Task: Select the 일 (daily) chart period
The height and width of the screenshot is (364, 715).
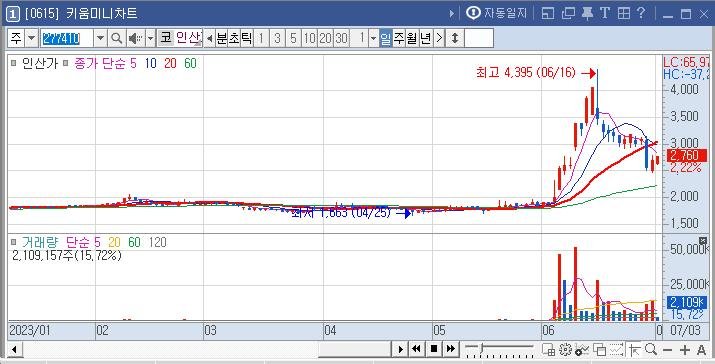Action: (x=386, y=39)
